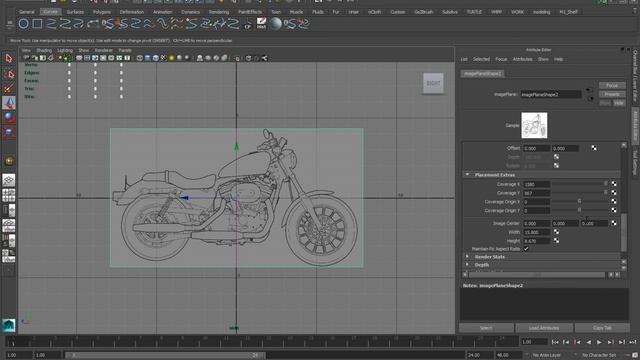Activate the Paint Selection tool in the toolbox
The height and width of the screenshot is (360, 640).
(x=9, y=89)
